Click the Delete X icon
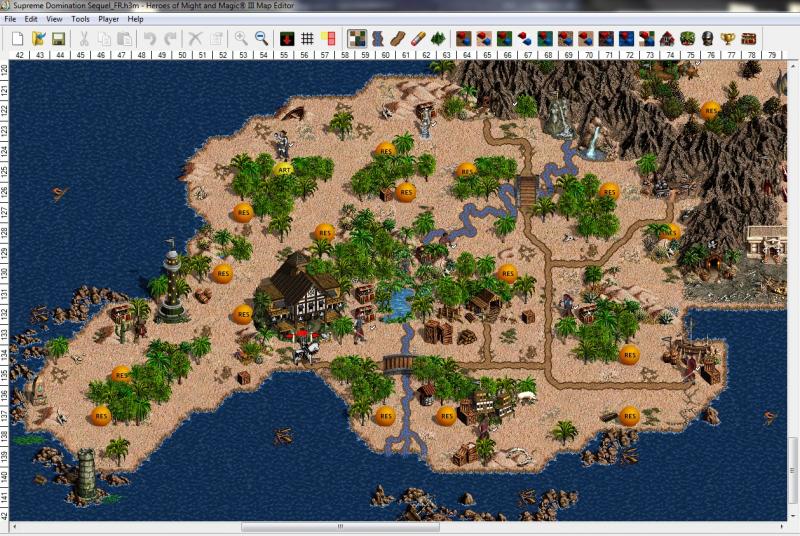The image size is (800, 536). (195, 39)
